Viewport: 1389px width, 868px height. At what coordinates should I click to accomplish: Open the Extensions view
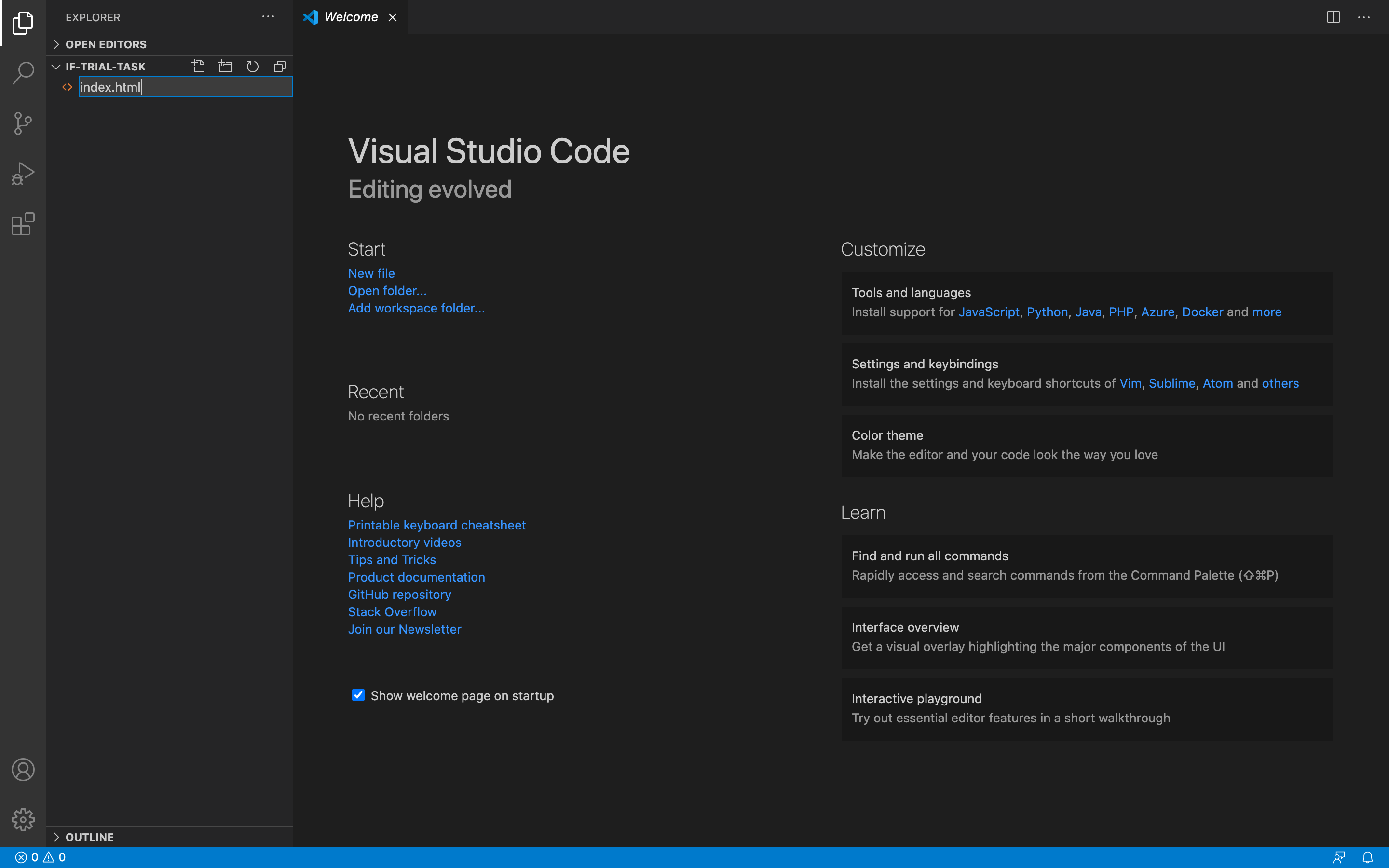pos(23,224)
